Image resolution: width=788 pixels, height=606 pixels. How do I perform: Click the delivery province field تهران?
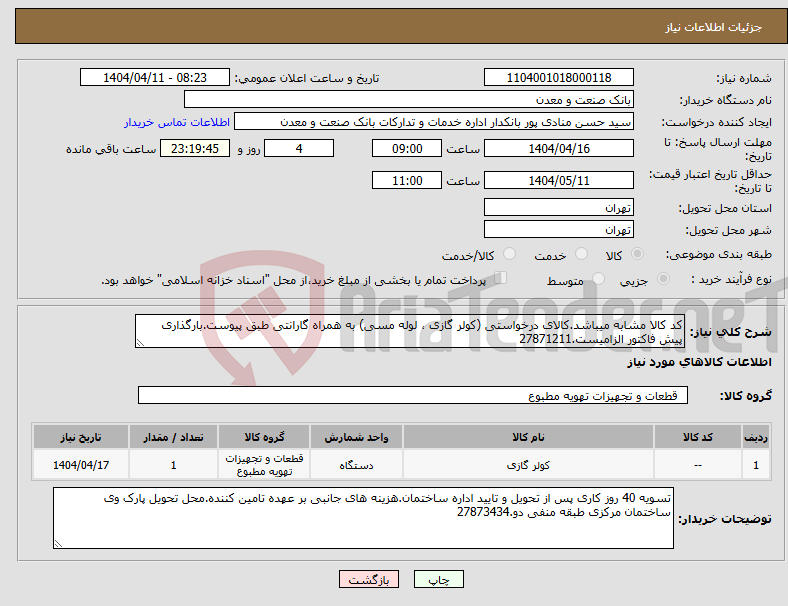559,208
